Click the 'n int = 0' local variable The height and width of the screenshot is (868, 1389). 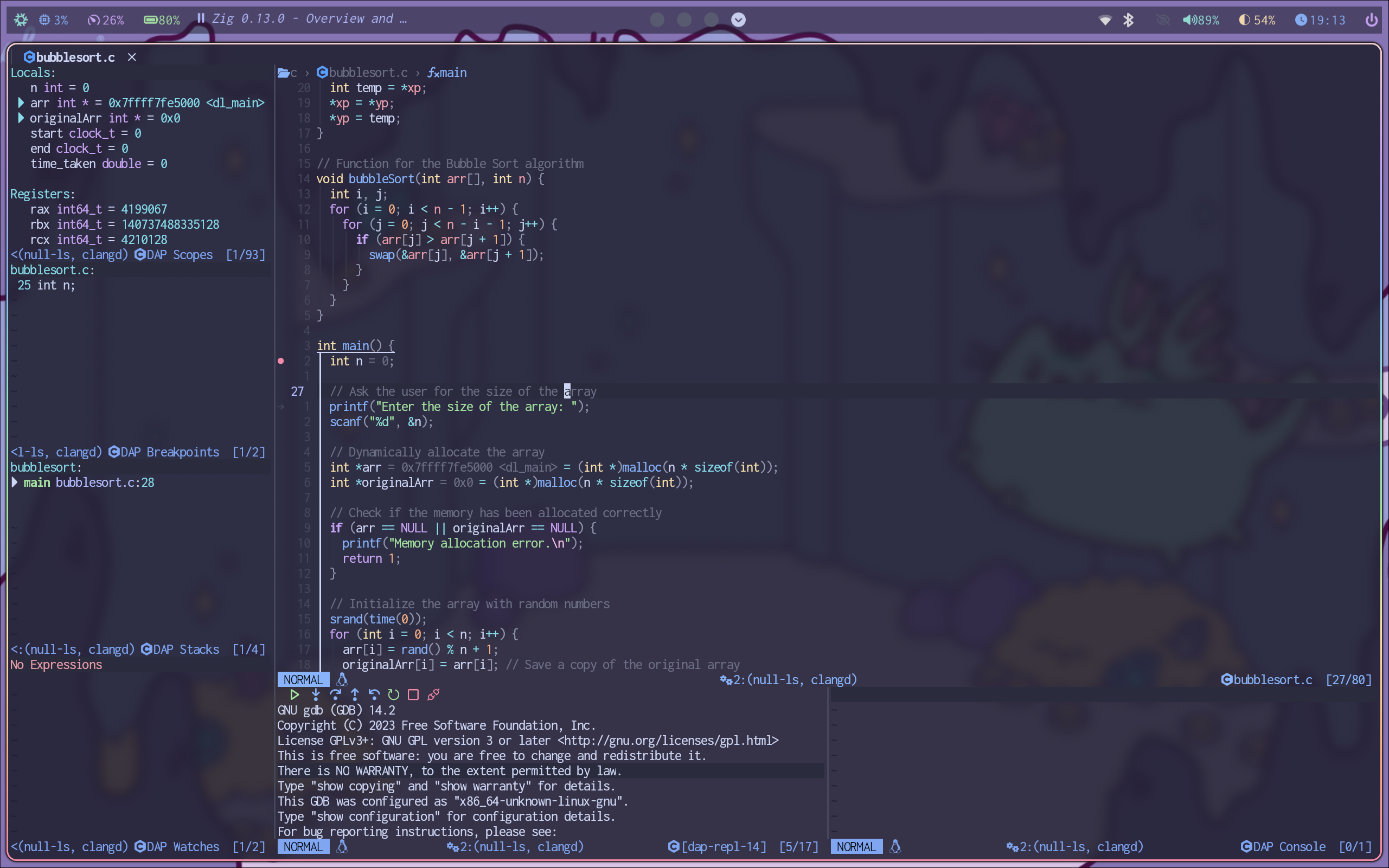pos(60,87)
